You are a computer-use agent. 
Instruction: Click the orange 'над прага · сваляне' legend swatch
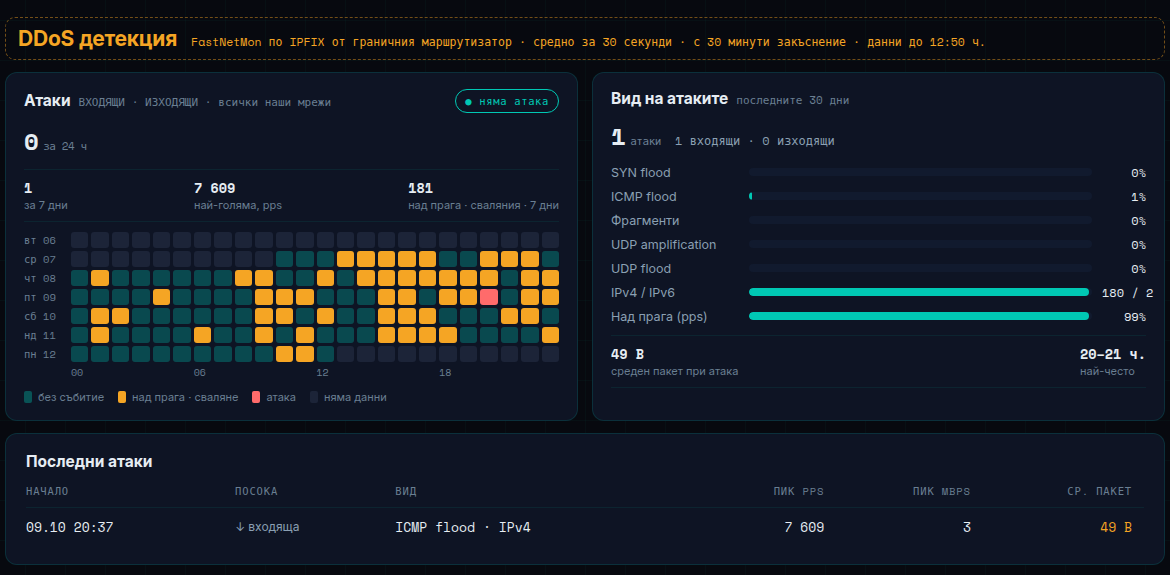122,398
